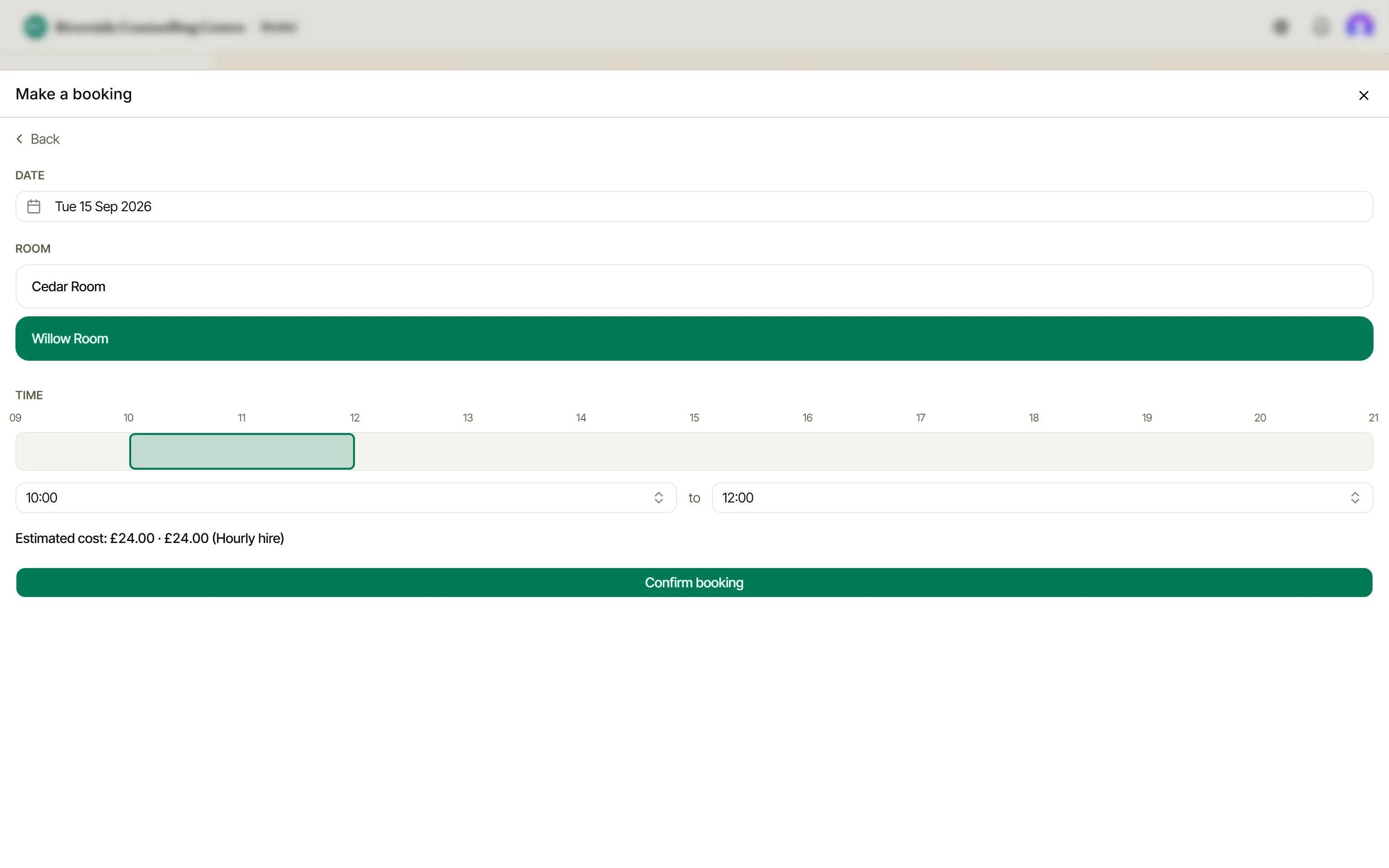1389x868 pixels.
Task: Click the 18 hour label on the timeline
Action: click(x=1034, y=418)
